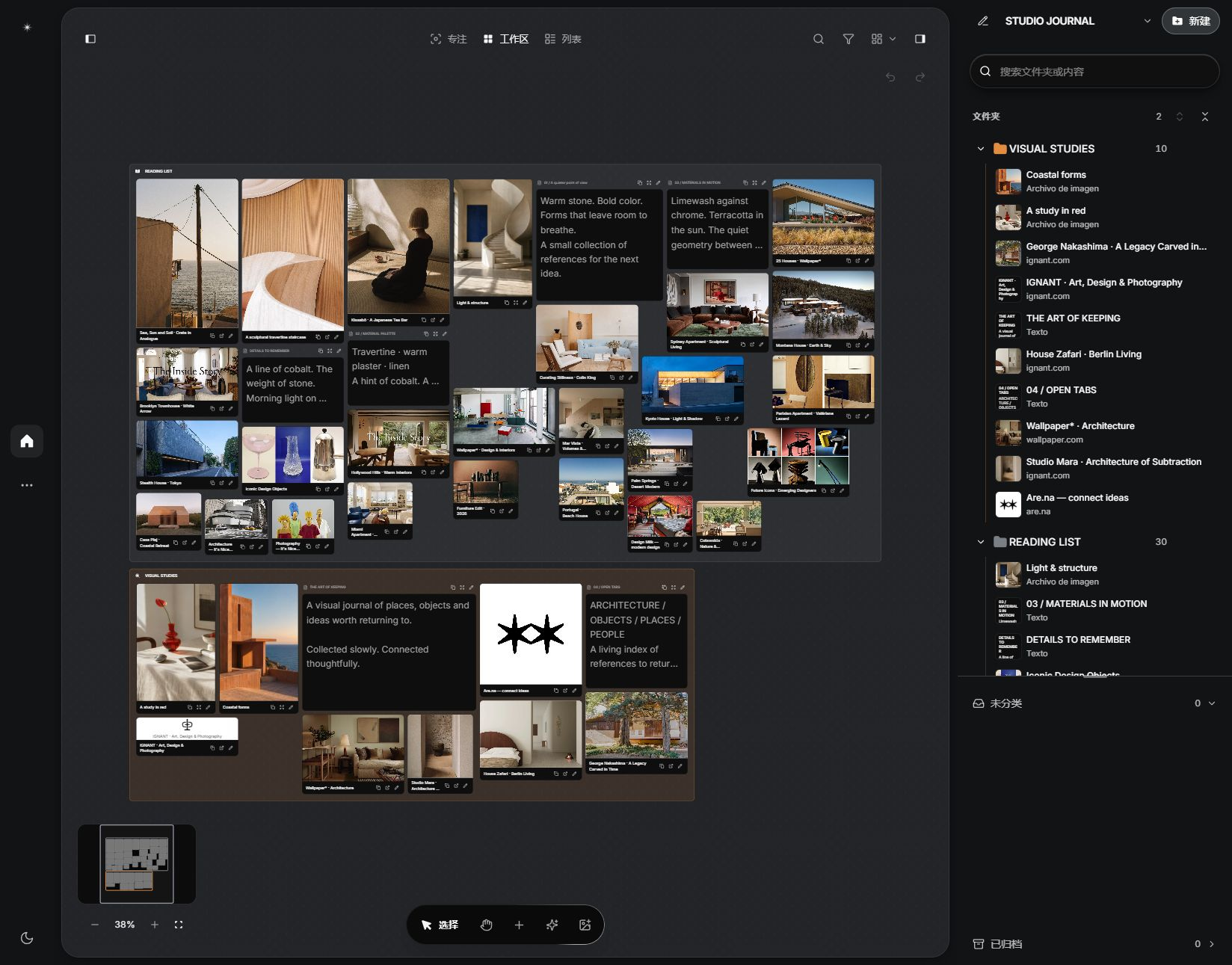Switch to the 专注 focus view

point(449,39)
